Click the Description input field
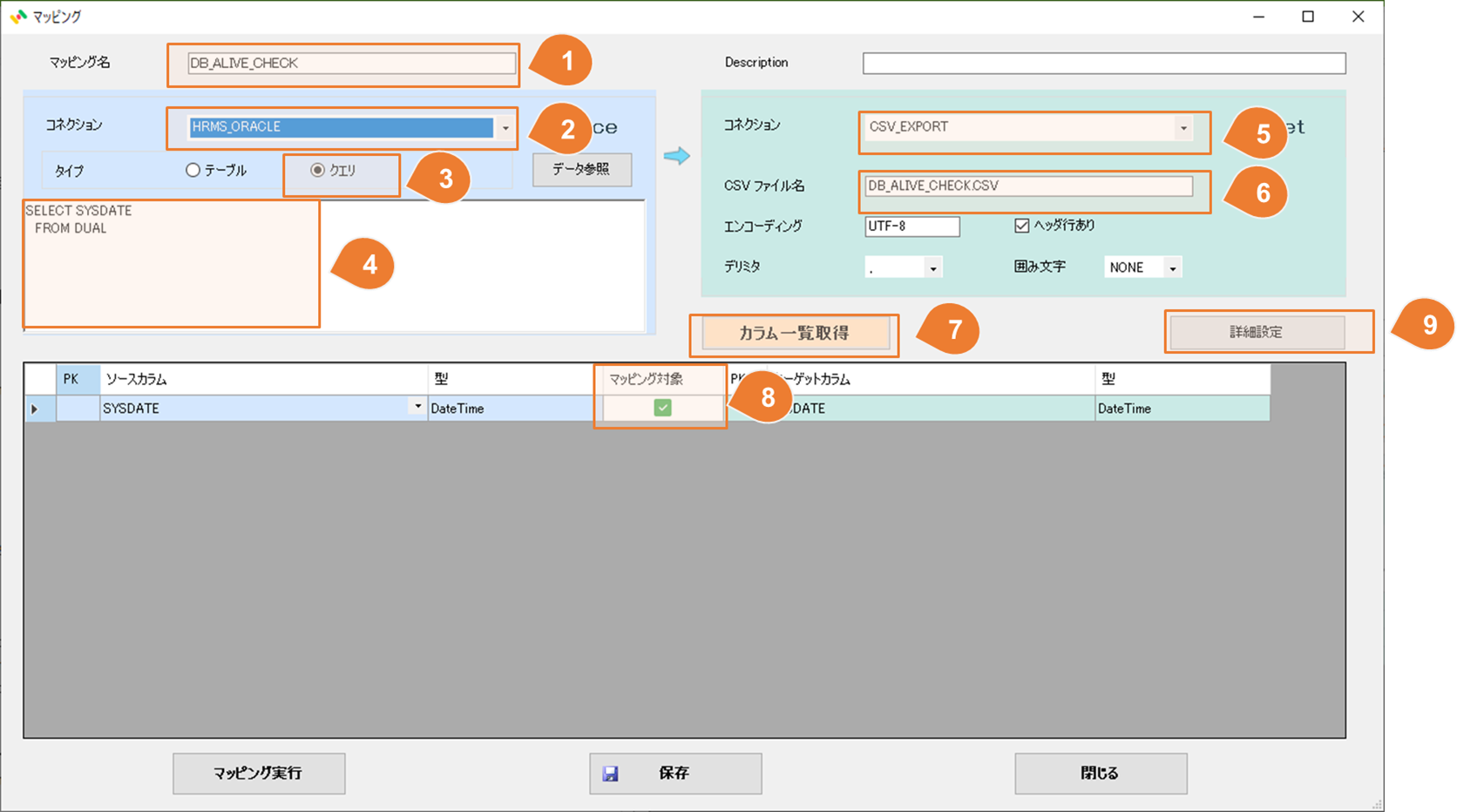The width and height of the screenshot is (1457, 812). pos(1104,63)
